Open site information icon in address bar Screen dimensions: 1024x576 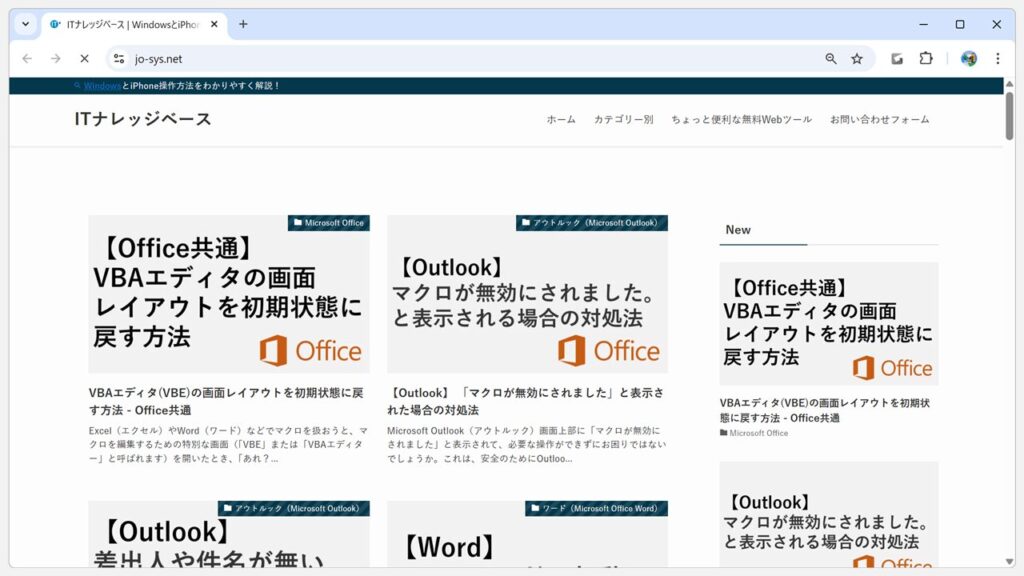click(x=119, y=59)
